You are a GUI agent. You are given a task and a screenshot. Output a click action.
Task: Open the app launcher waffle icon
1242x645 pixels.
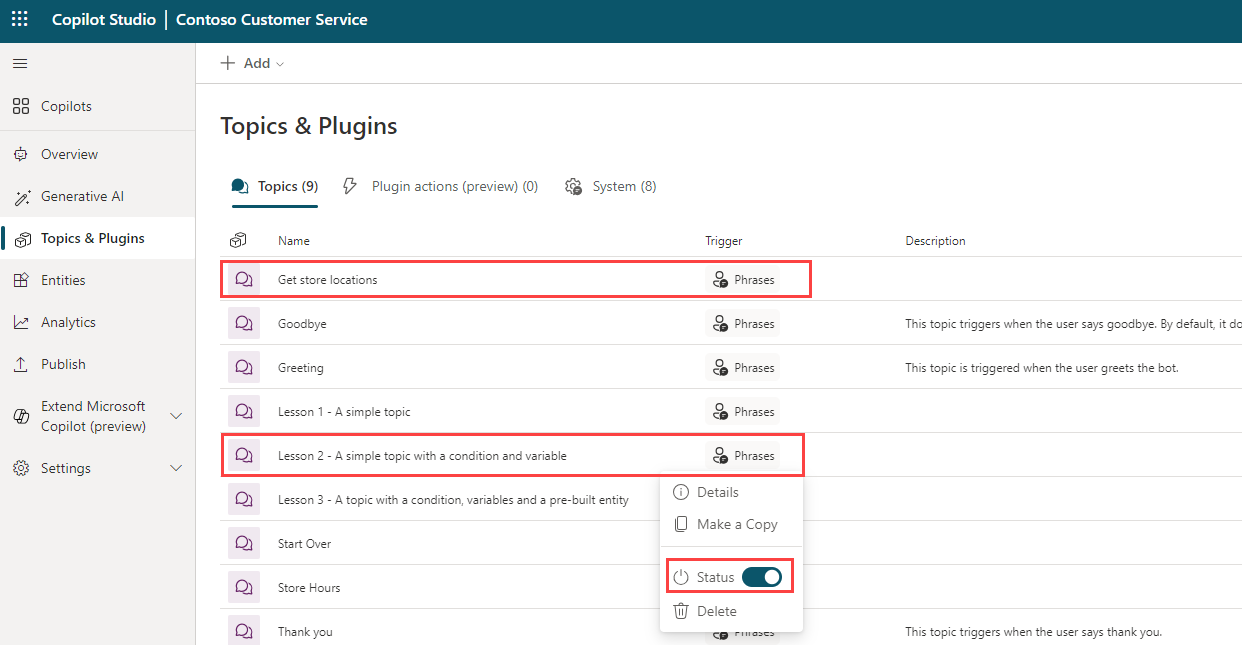click(20, 19)
